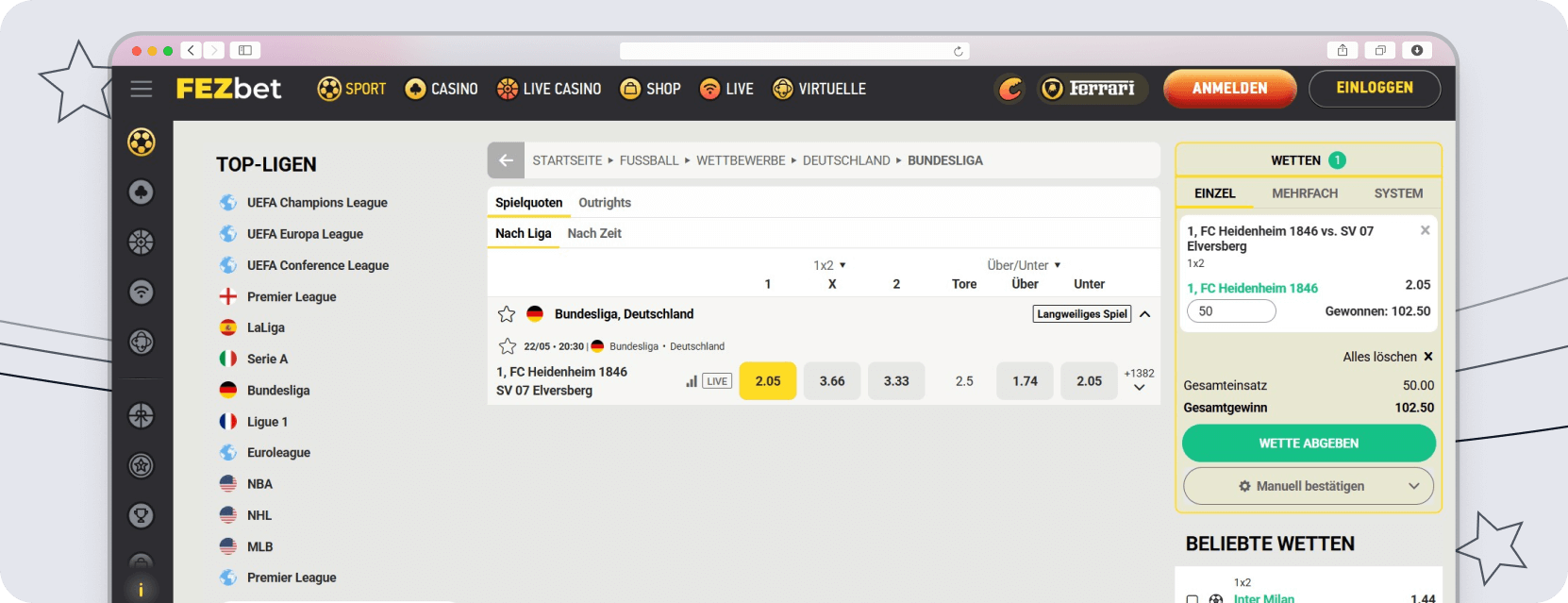Open the casino clubs icon in sidebar

pyautogui.click(x=142, y=193)
